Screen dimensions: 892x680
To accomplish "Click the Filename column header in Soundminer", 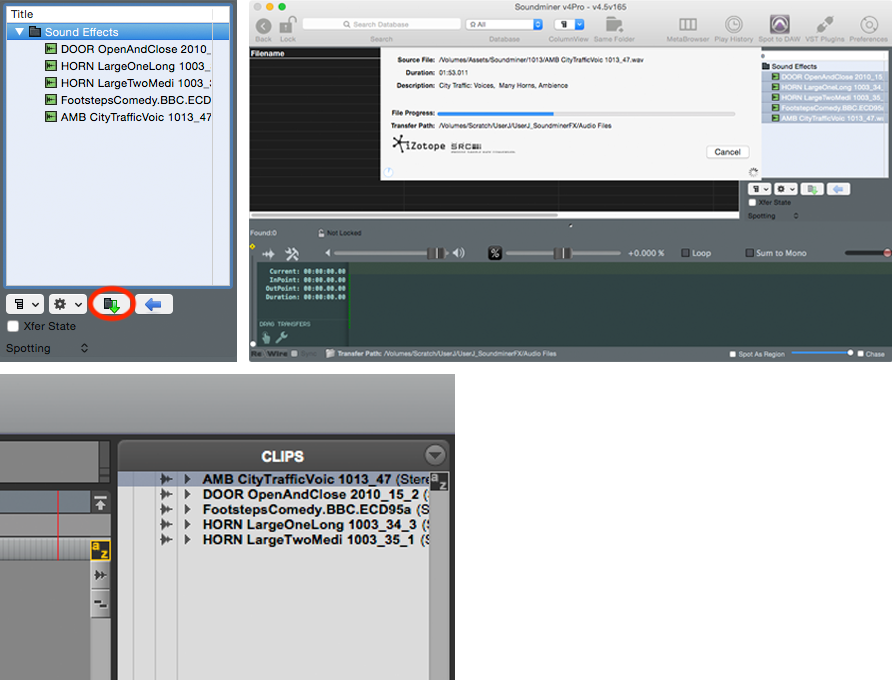I will (315, 53).
